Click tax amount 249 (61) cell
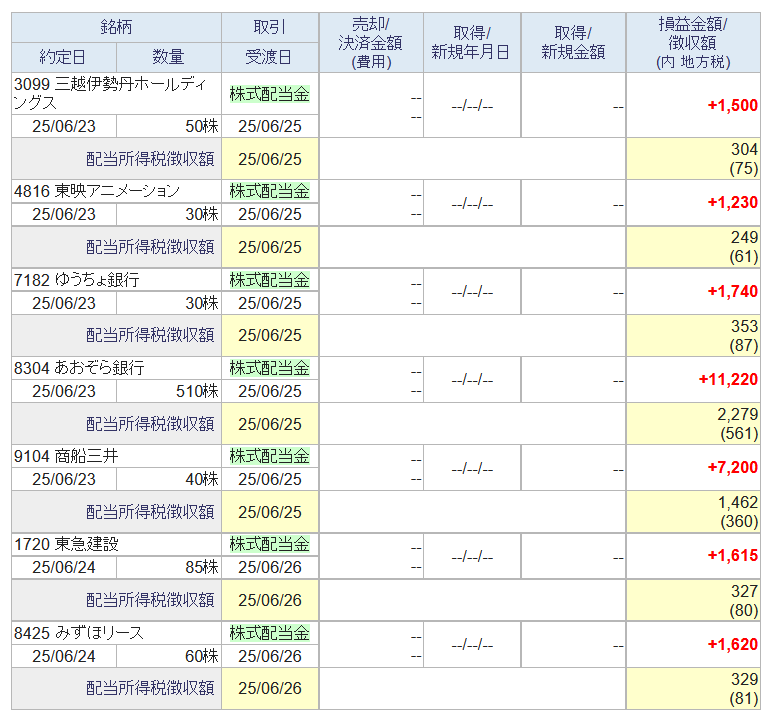 pos(693,247)
